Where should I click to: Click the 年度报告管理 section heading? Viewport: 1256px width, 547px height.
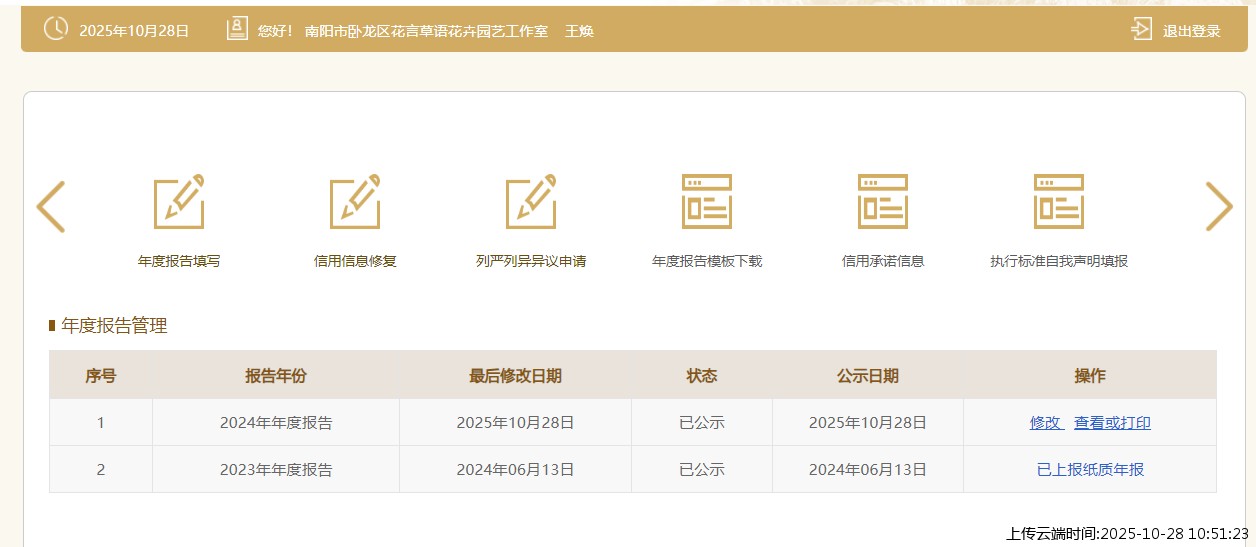coord(114,326)
